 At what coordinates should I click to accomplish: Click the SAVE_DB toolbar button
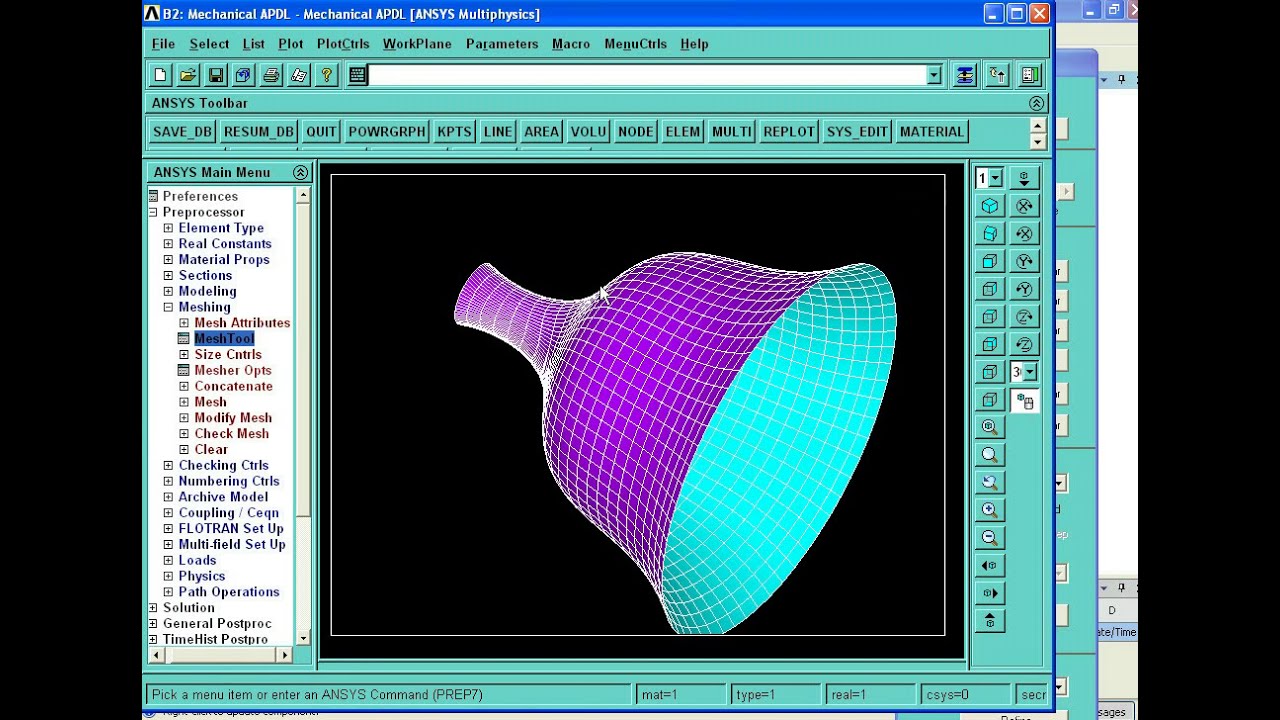click(182, 132)
